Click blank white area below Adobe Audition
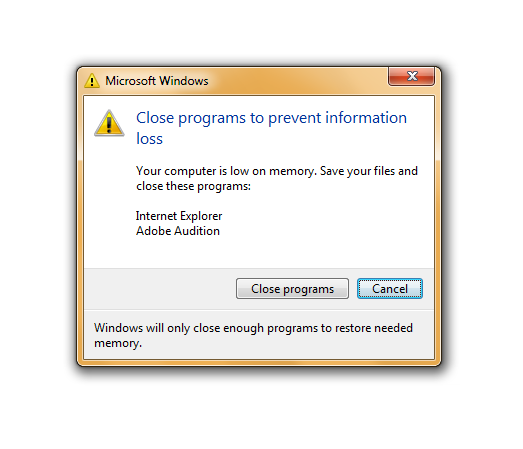This screenshot has width=523, height=449. (259, 253)
